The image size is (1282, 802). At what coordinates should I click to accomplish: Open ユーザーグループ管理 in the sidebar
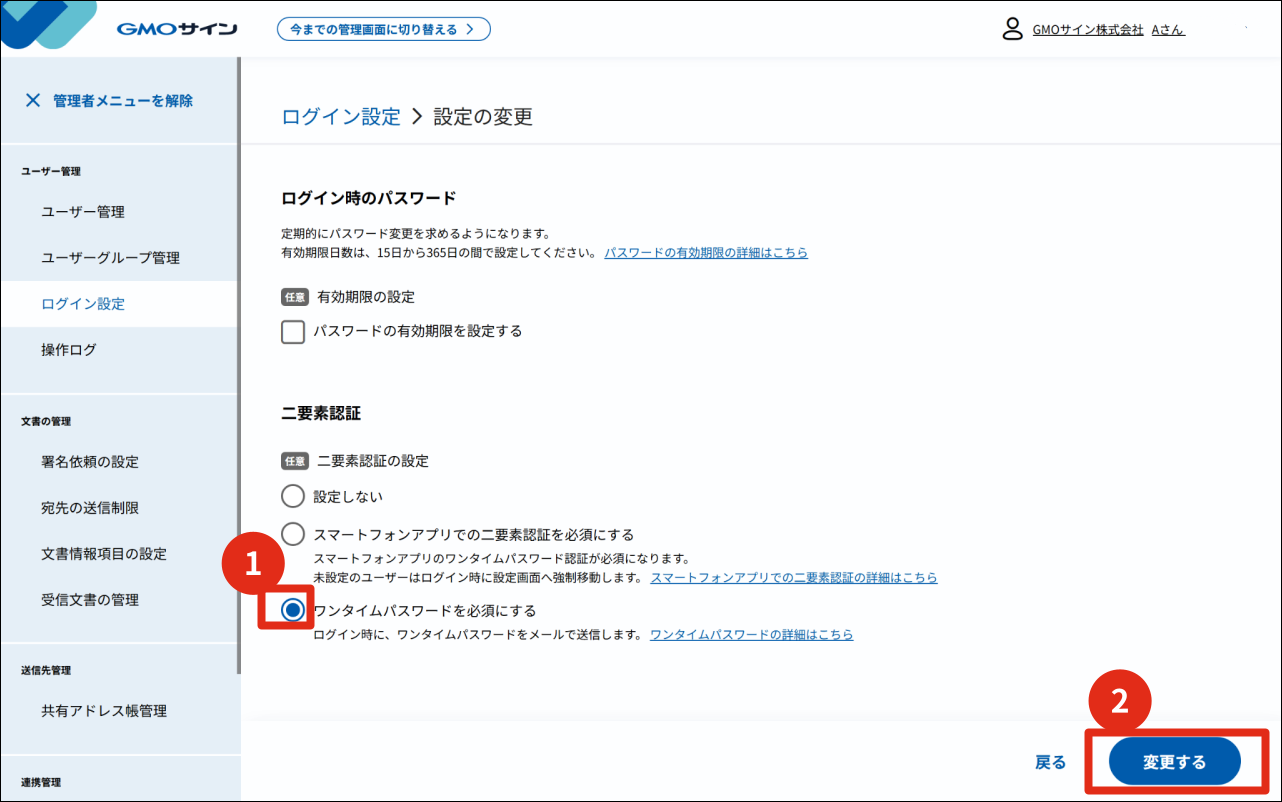coord(110,258)
